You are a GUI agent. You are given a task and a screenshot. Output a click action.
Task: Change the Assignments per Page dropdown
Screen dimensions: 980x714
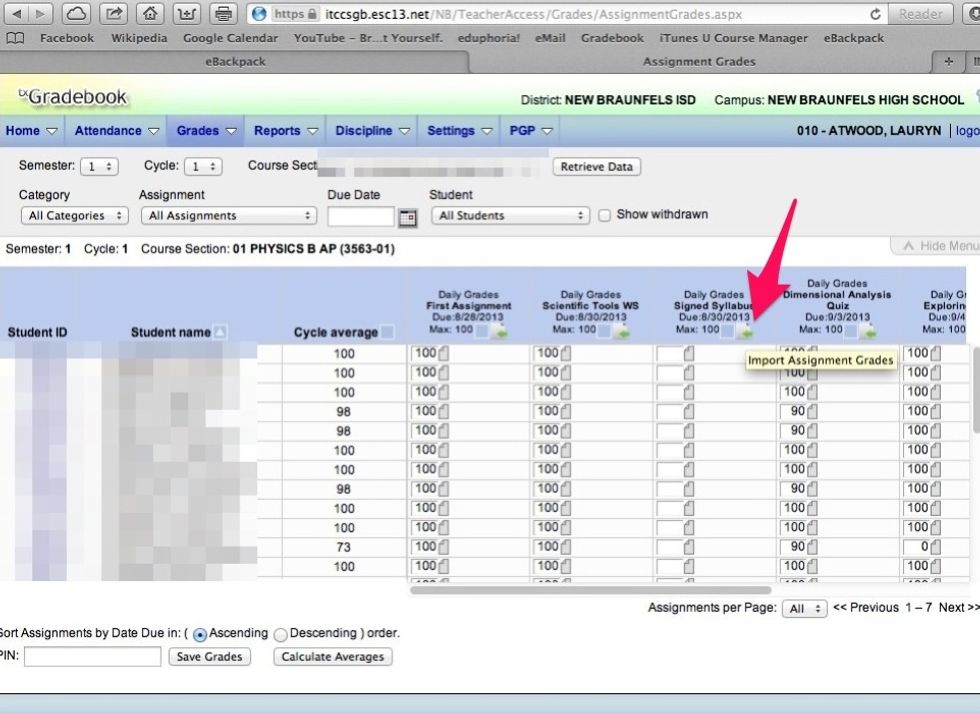(x=804, y=607)
